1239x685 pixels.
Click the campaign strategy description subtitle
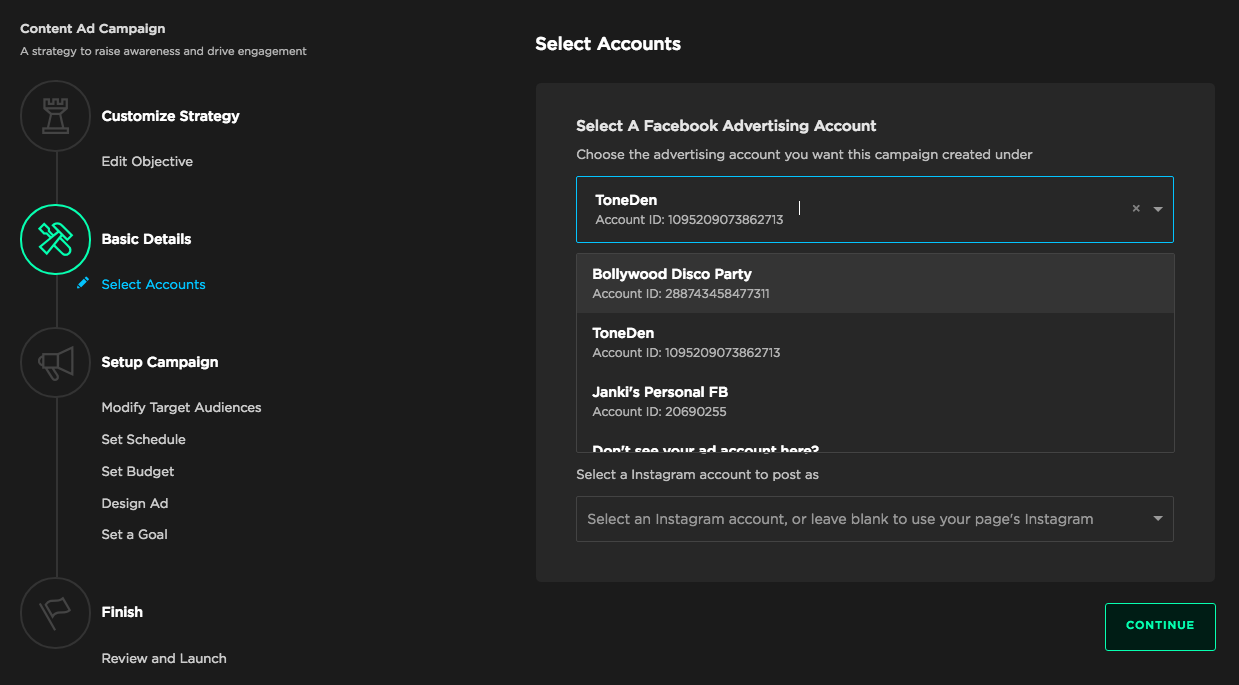click(x=163, y=51)
